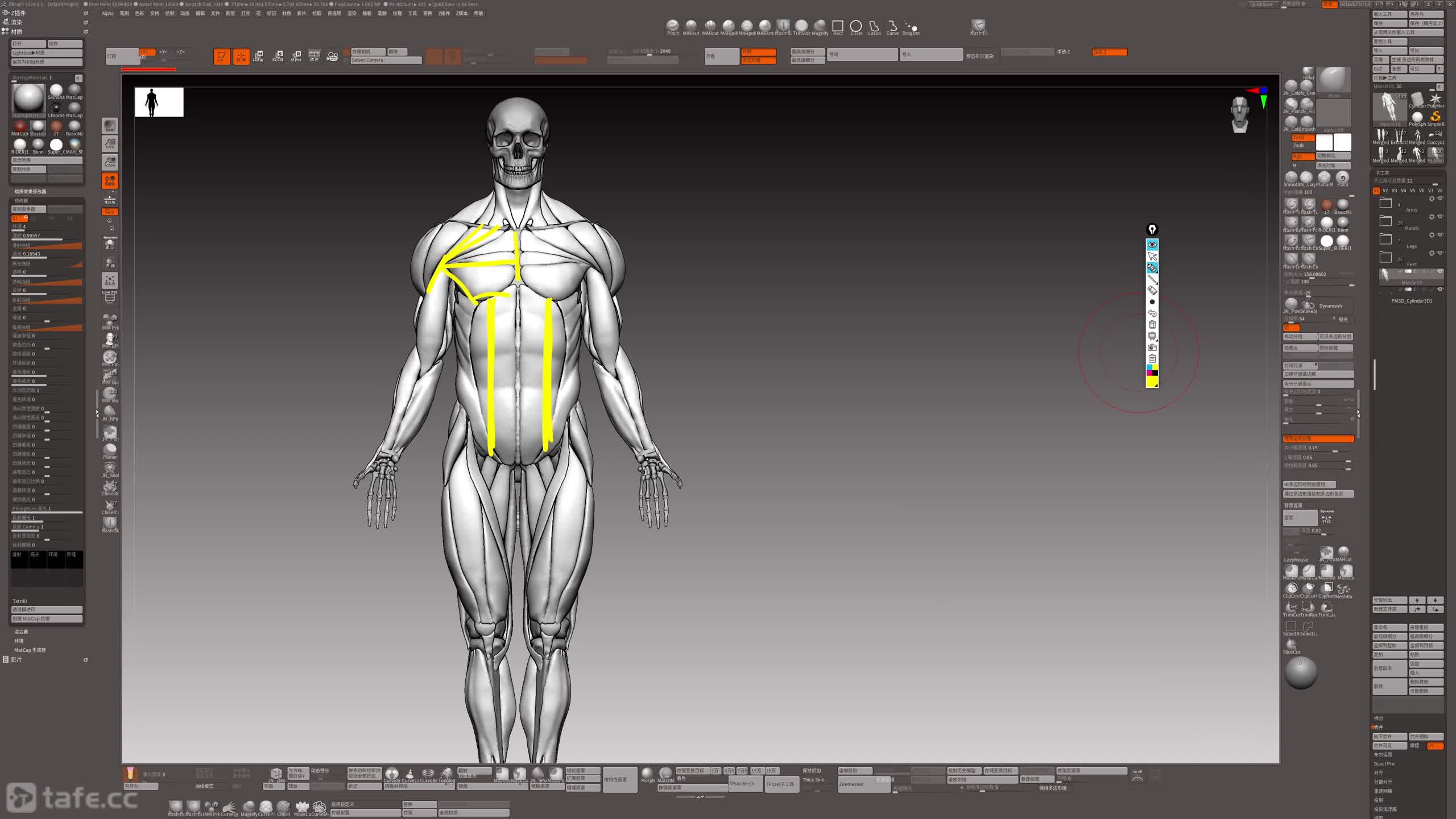This screenshot has height=819, width=1456.
Task: Toggle visibility eye of Arms folder
Action: 1441,198
